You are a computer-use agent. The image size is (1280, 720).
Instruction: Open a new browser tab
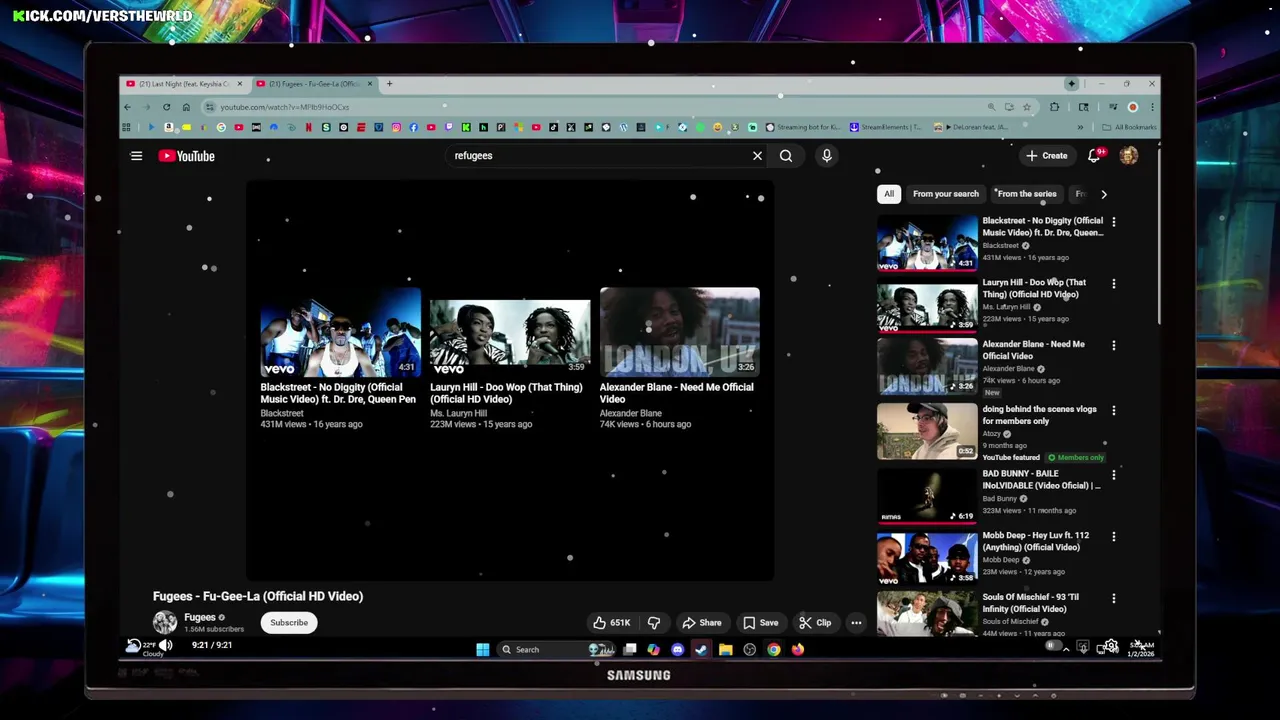[389, 84]
